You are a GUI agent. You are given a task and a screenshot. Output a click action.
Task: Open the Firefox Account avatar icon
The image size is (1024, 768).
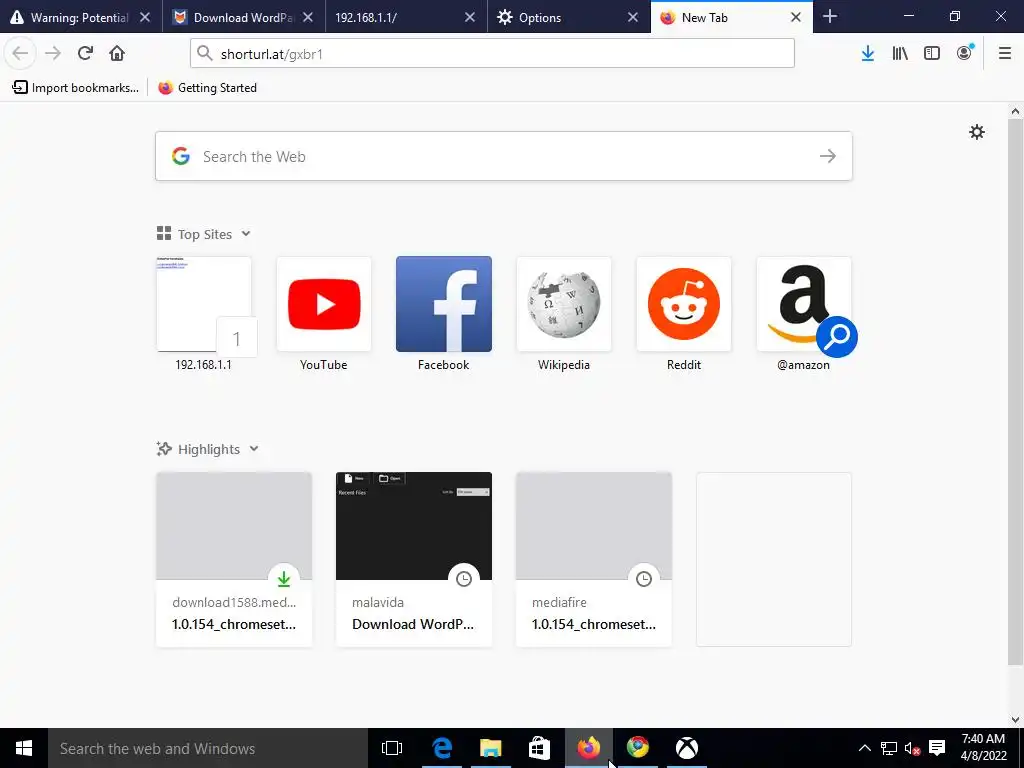[x=965, y=53]
